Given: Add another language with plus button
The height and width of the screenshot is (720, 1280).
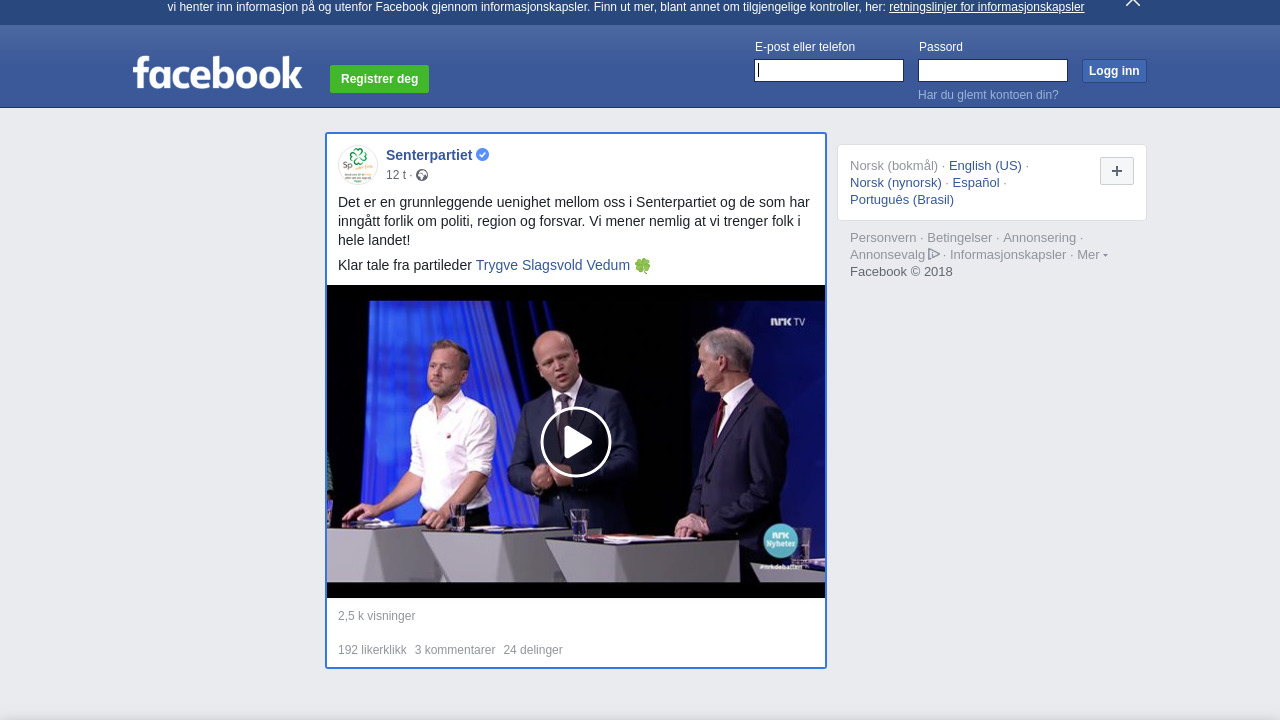Looking at the screenshot, I should (x=1117, y=171).
